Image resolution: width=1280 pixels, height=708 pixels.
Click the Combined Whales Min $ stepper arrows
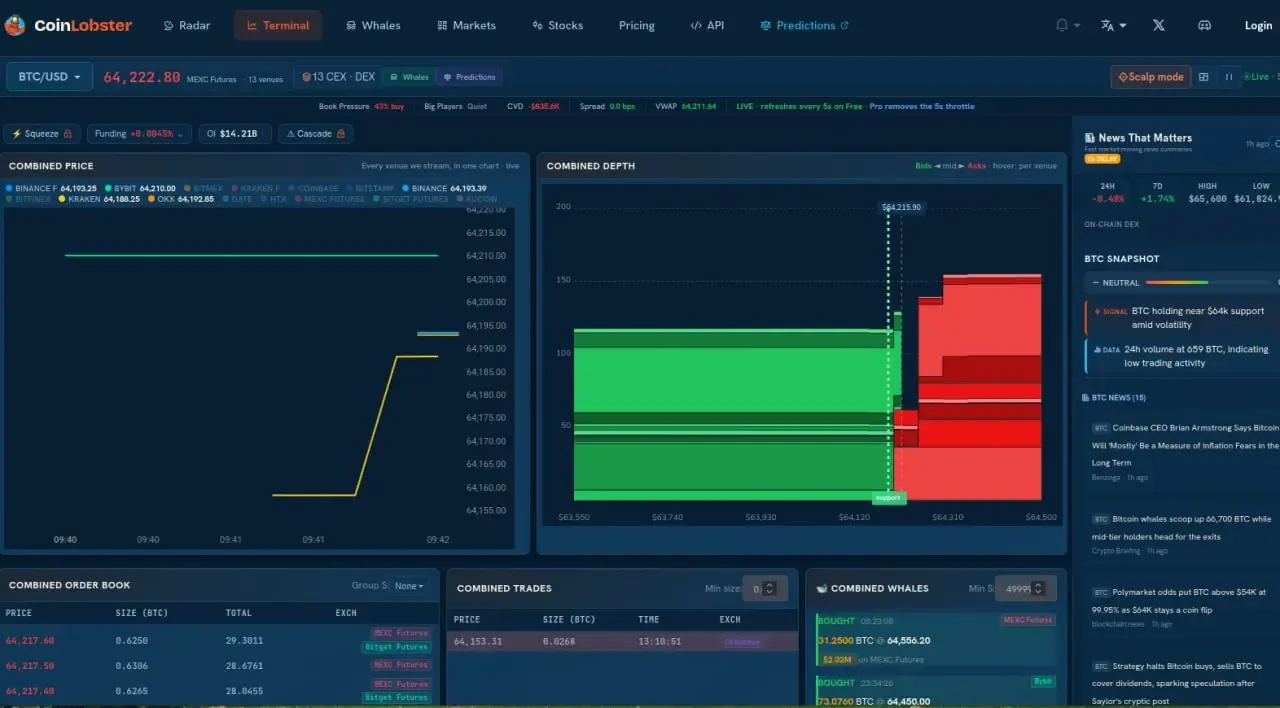pyautogui.click(x=1038, y=589)
